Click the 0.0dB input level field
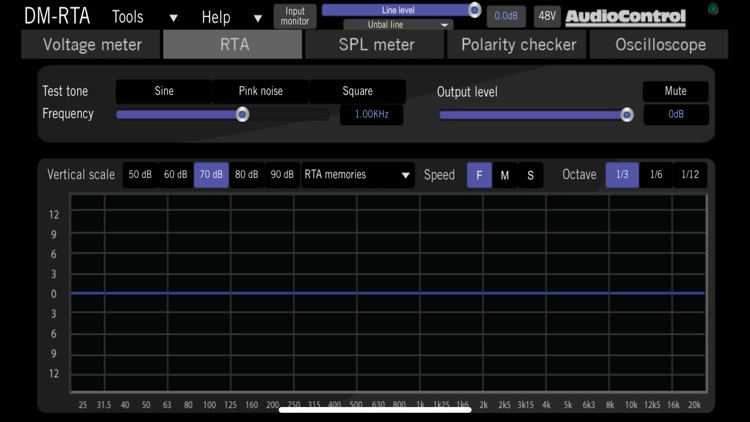The height and width of the screenshot is (422, 750). [x=506, y=16]
